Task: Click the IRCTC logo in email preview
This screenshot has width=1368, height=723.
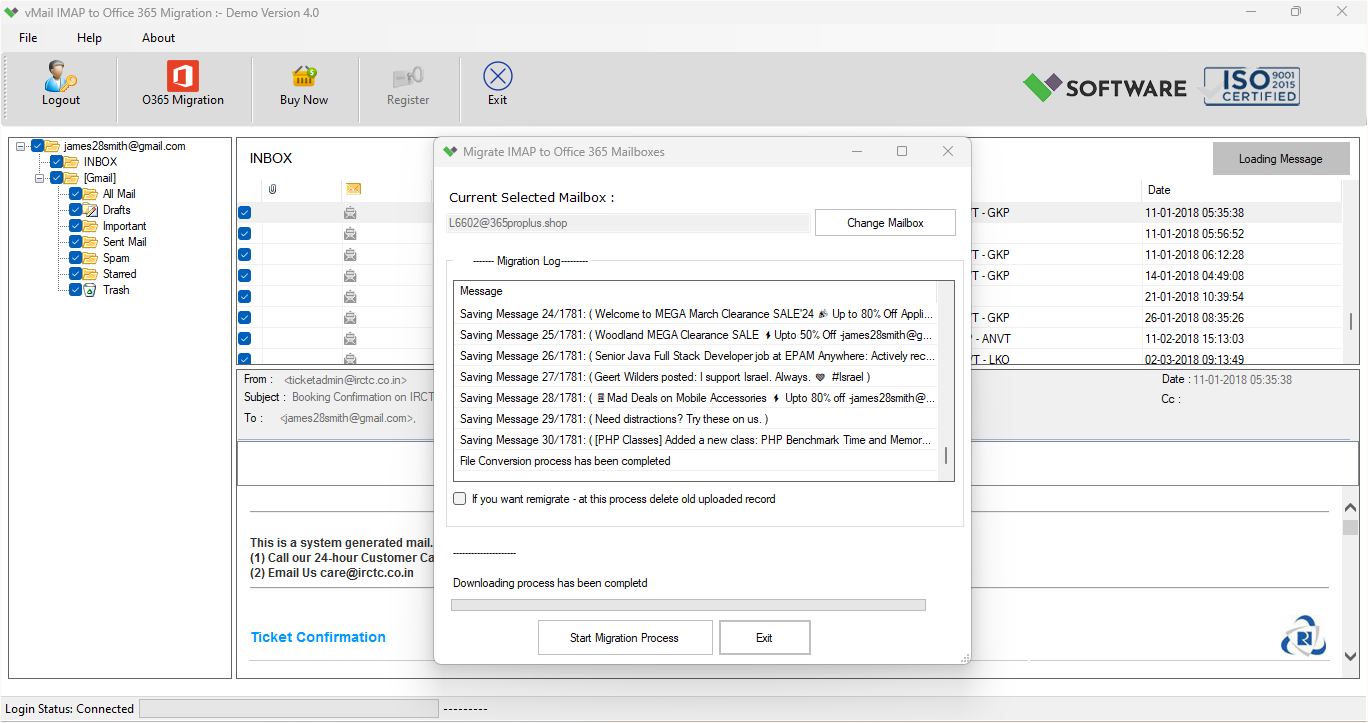Action: 1303,636
